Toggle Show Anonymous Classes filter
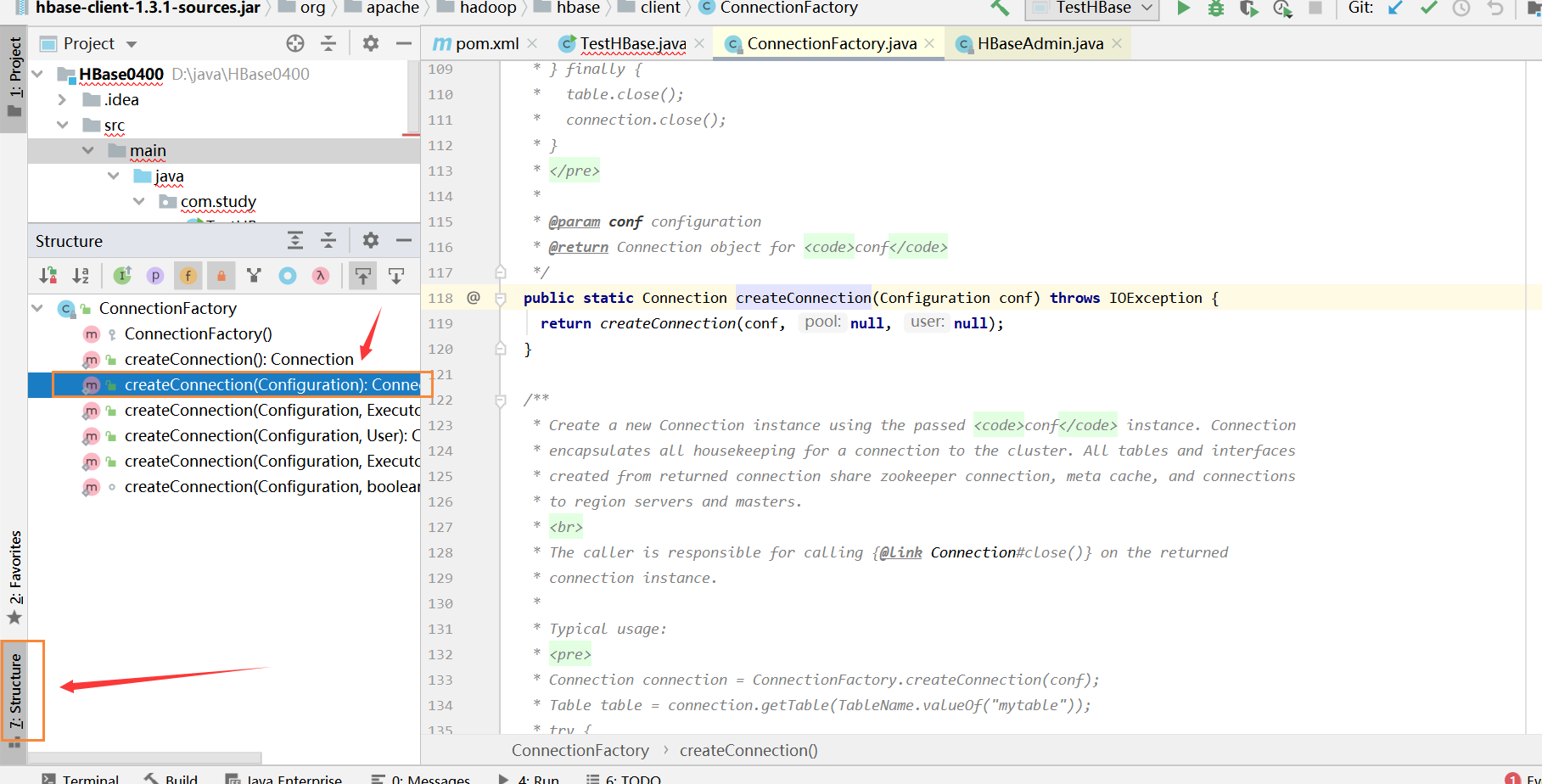This screenshot has width=1542, height=784. tap(254, 276)
